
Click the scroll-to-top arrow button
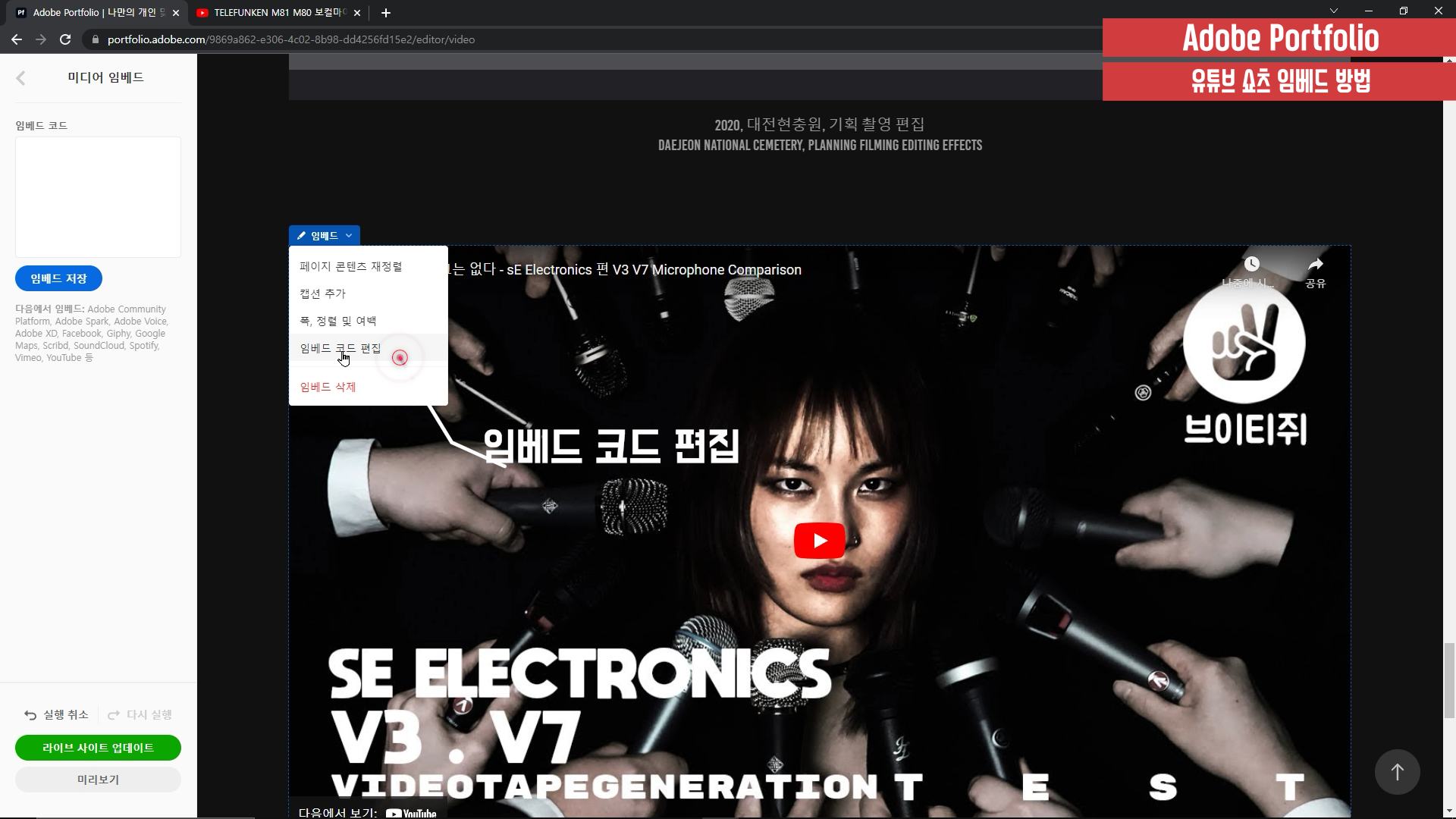(1397, 772)
